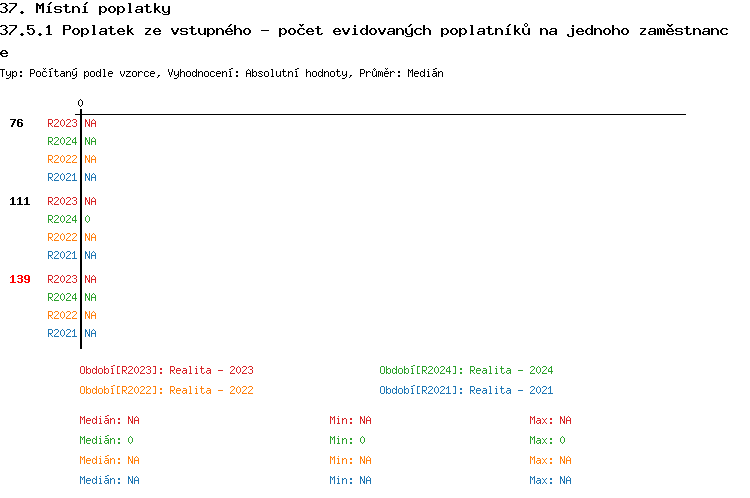Screen dimensions: 750x498
Task: Select the red group label 139
Action: [20, 279]
